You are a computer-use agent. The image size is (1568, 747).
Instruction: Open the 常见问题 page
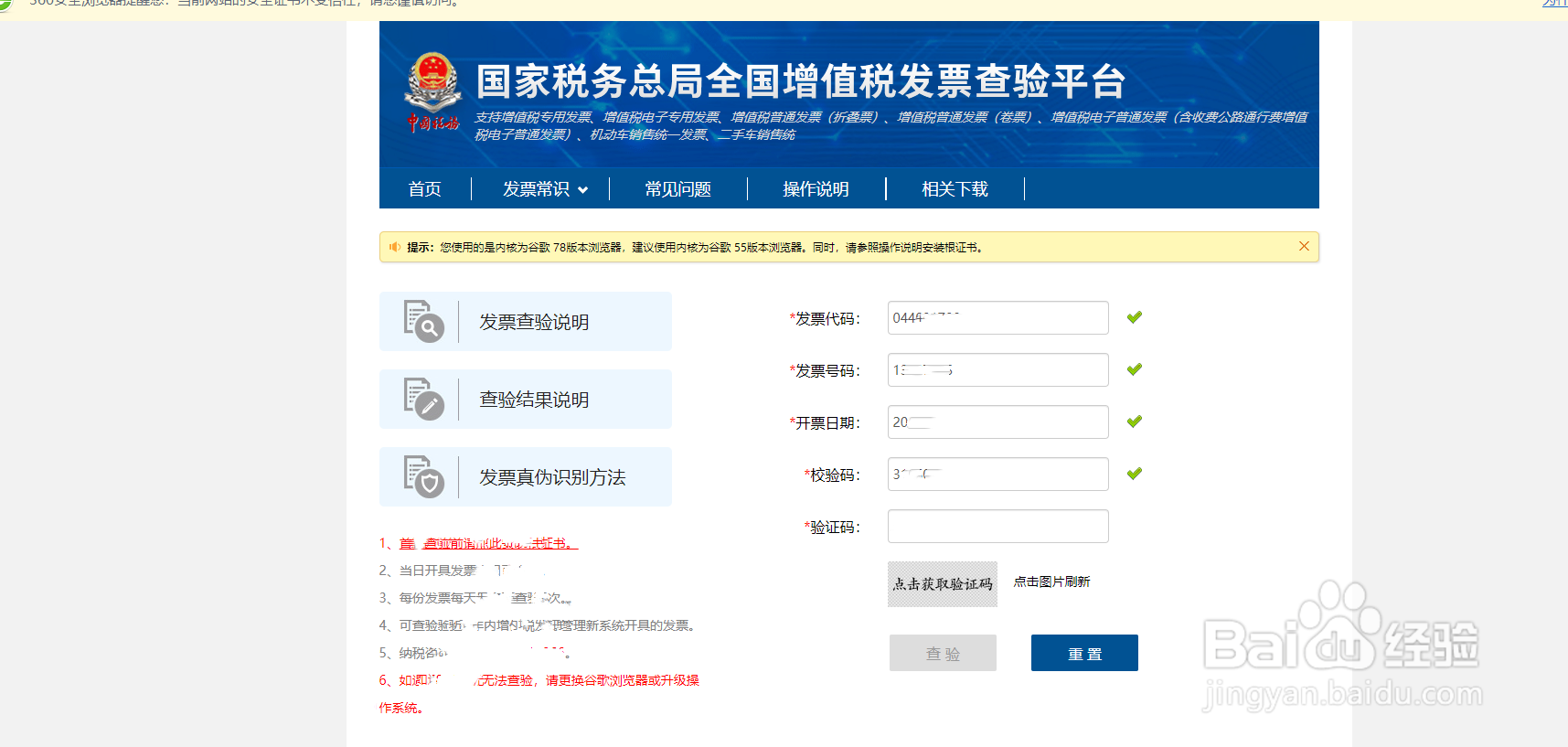click(x=678, y=189)
